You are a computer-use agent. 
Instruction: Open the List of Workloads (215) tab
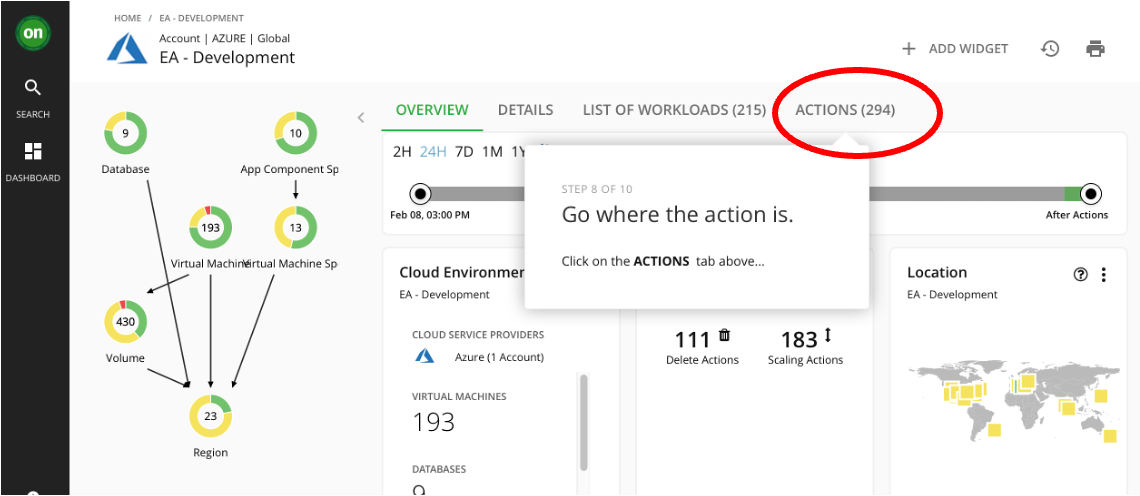click(x=675, y=110)
